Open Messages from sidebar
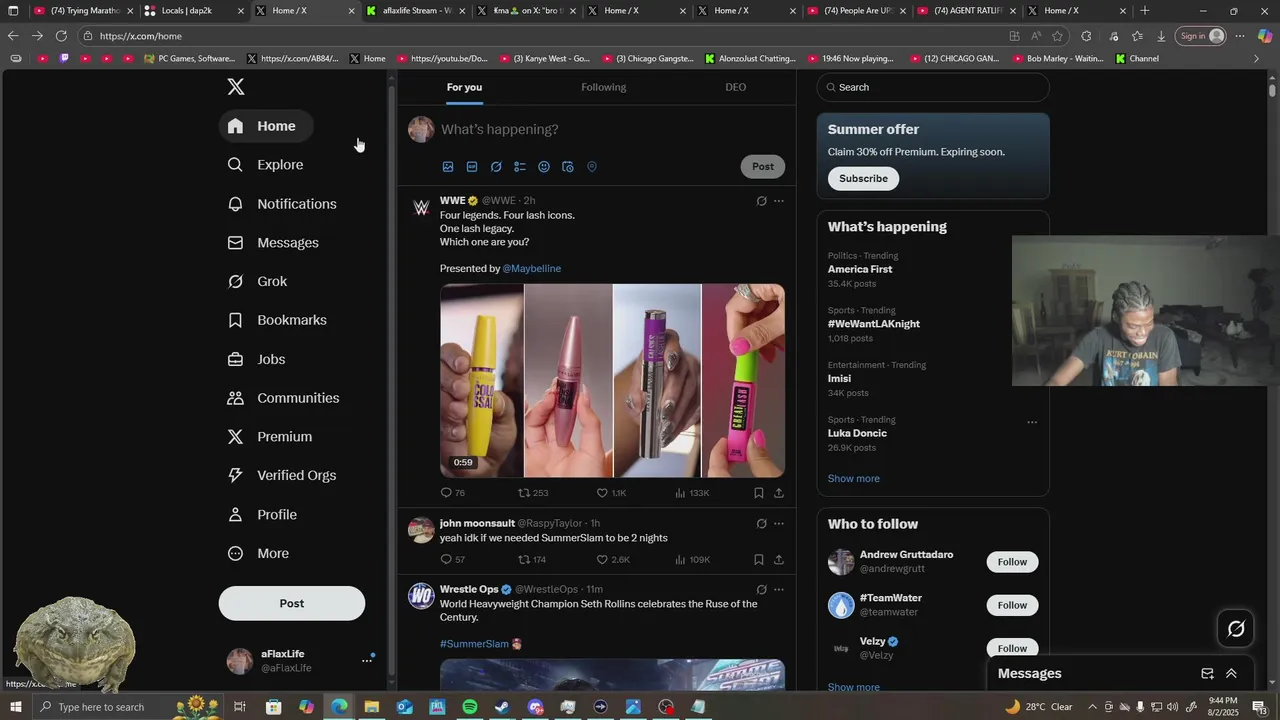 (x=273, y=243)
